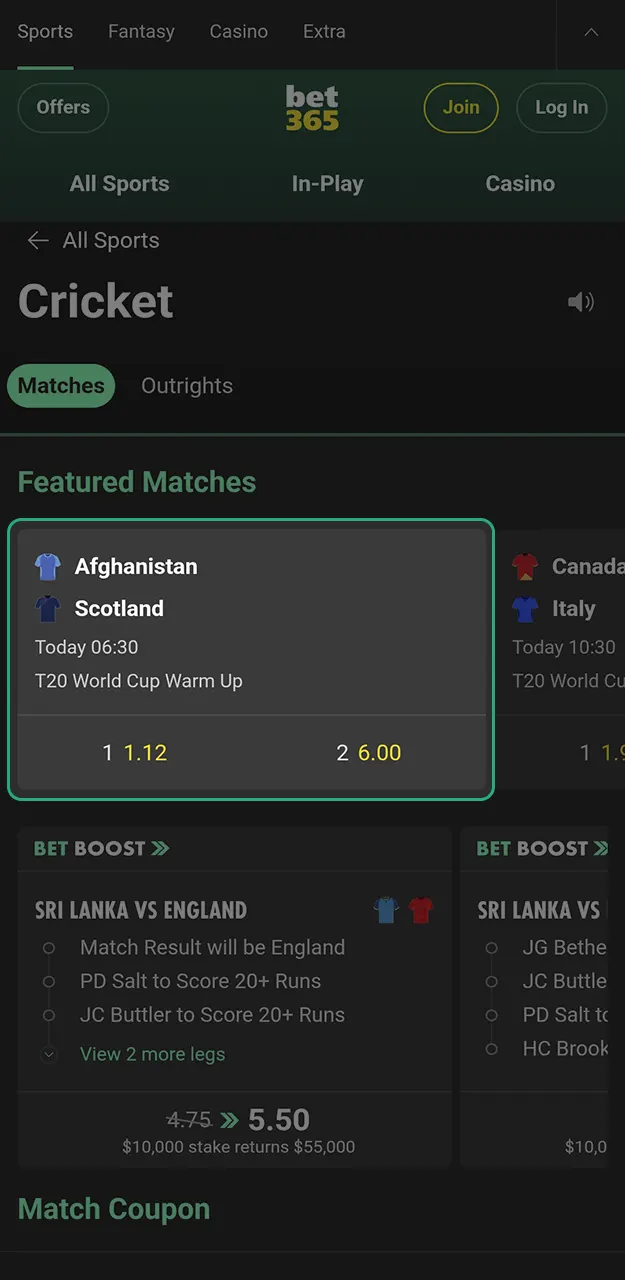
Task: Click the back arrow next to All Sports
Action: coord(37,240)
